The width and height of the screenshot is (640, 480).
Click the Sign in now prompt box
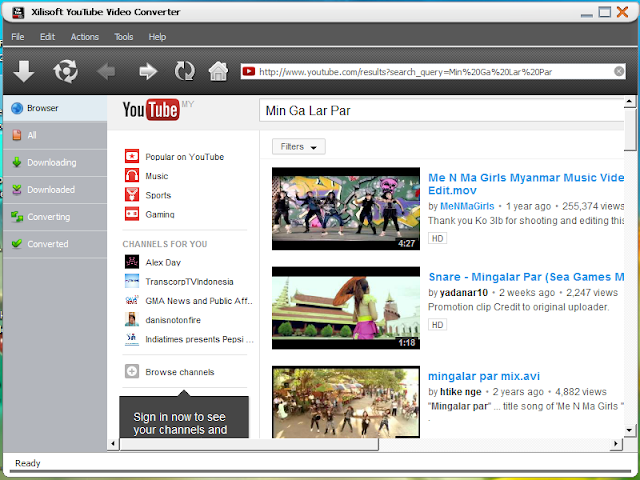[184, 417]
